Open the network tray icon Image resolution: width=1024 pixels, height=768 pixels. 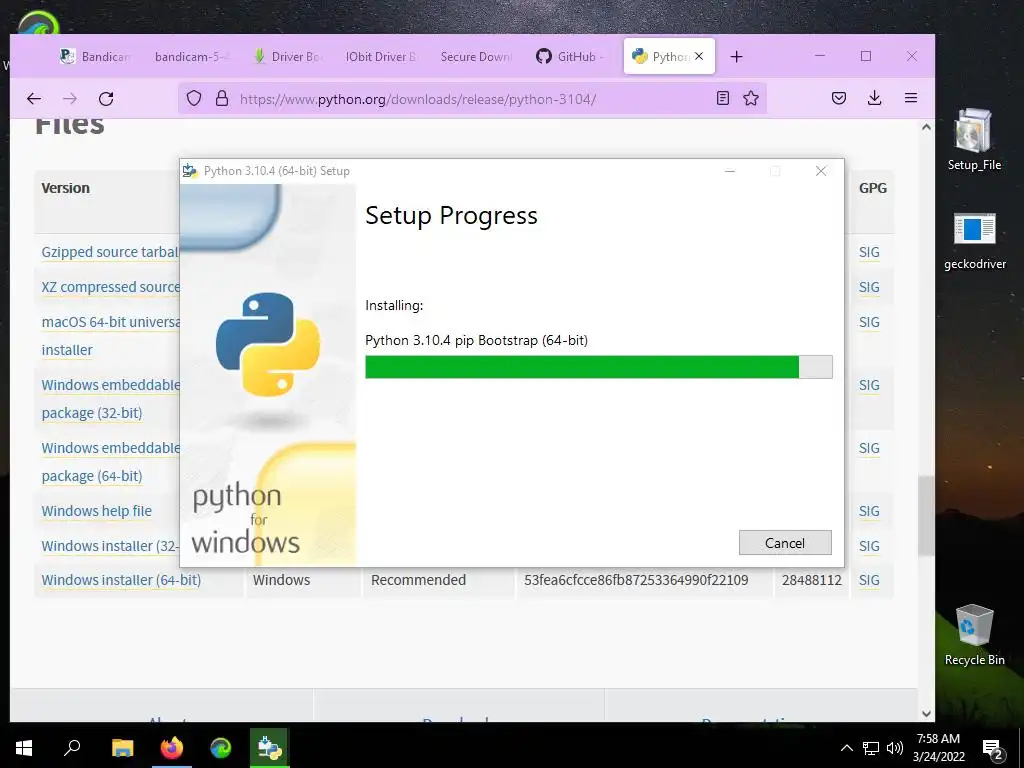point(871,748)
